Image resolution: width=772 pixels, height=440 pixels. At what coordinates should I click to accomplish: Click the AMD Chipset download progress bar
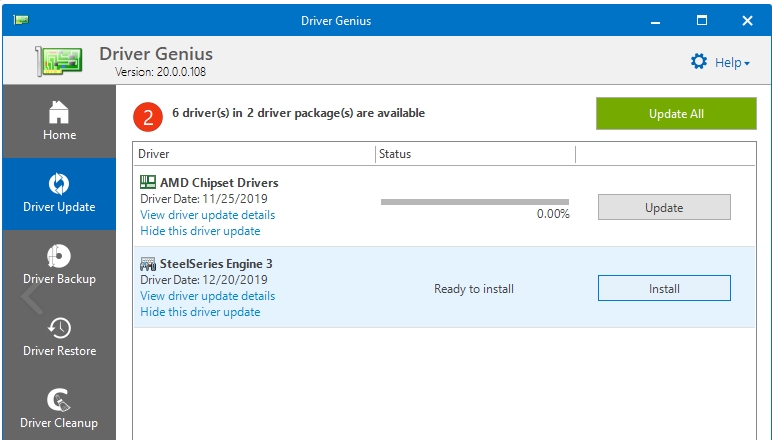tap(475, 202)
